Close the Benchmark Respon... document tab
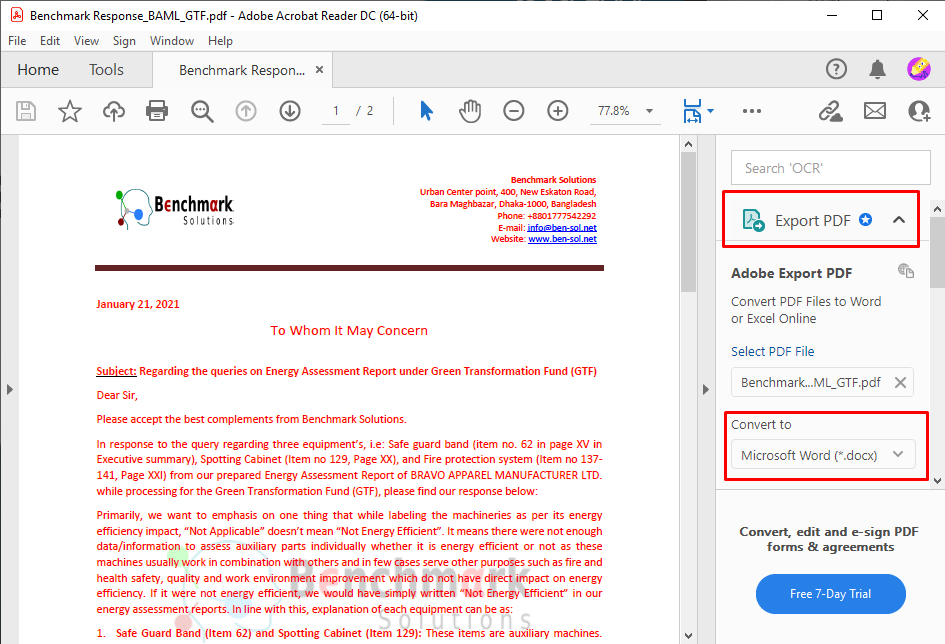Screen dimensions: 945x644 (x=319, y=70)
